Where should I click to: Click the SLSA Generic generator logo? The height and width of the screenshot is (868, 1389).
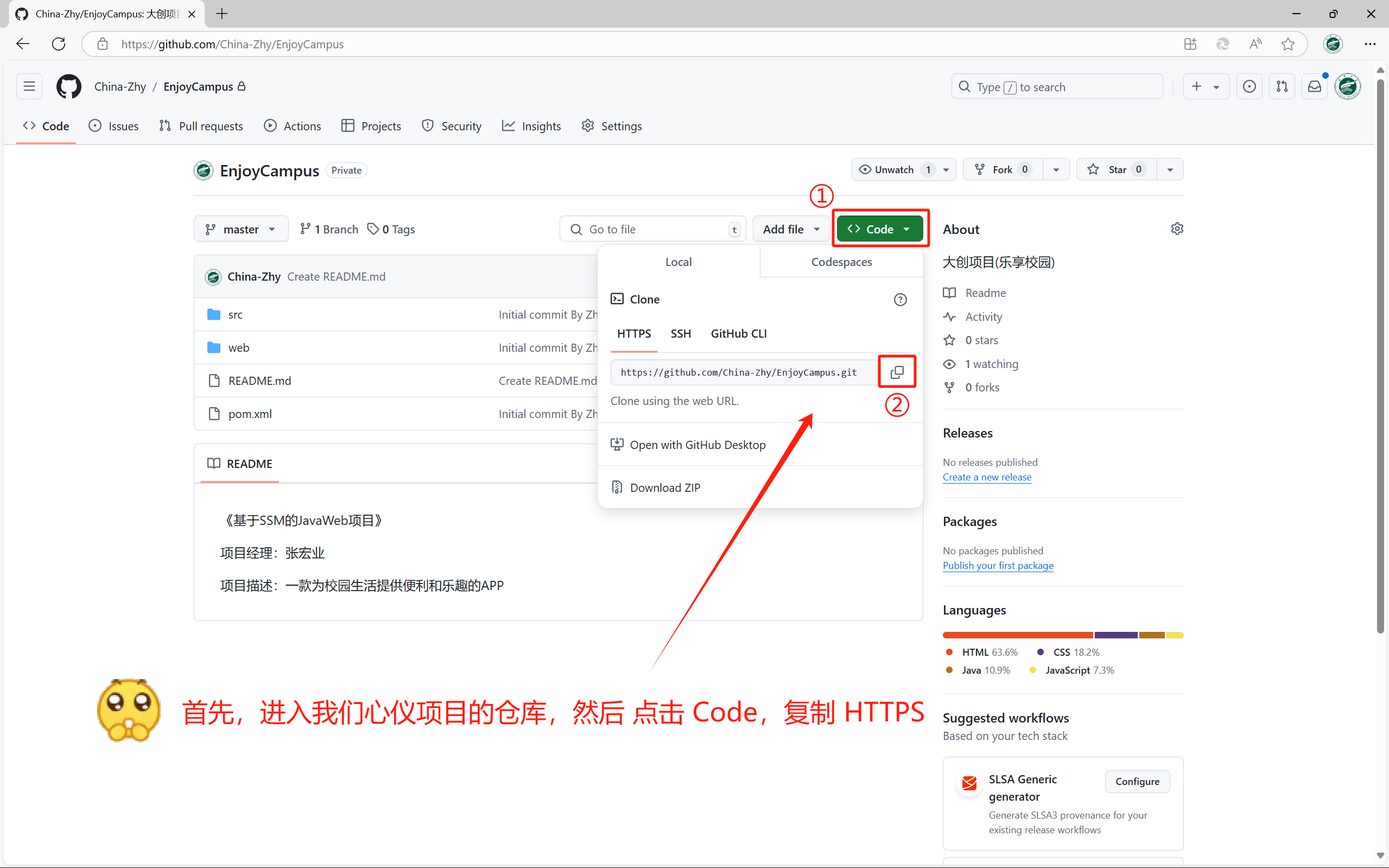[969, 782]
